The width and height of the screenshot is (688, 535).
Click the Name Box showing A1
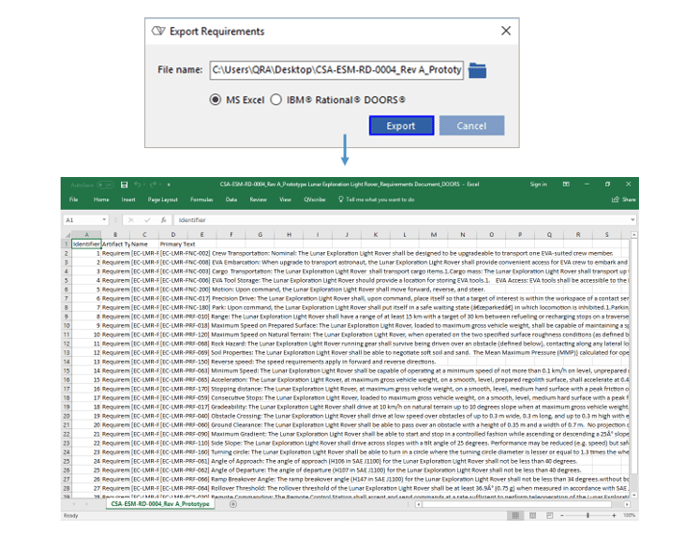(82, 220)
